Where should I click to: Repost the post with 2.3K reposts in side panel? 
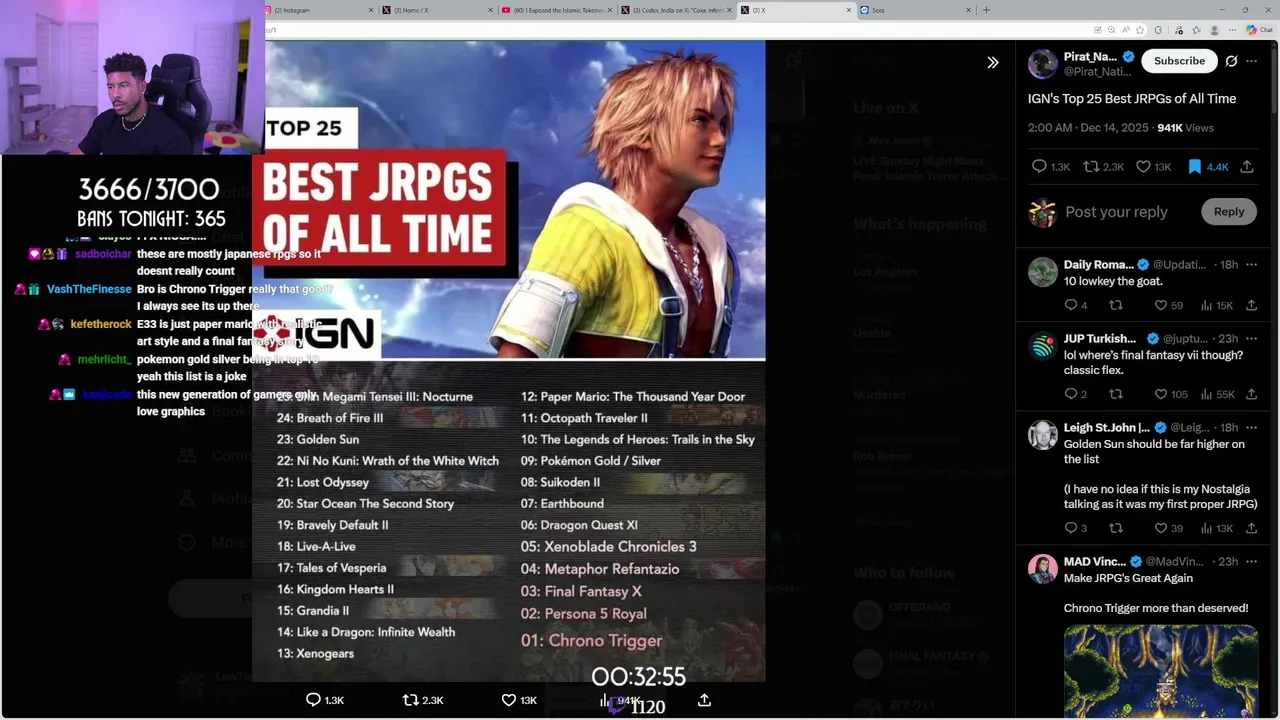(x=1091, y=167)
